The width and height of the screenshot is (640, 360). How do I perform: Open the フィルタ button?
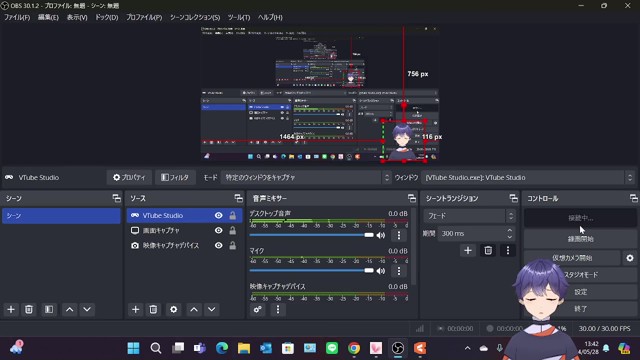pos(175,178)
